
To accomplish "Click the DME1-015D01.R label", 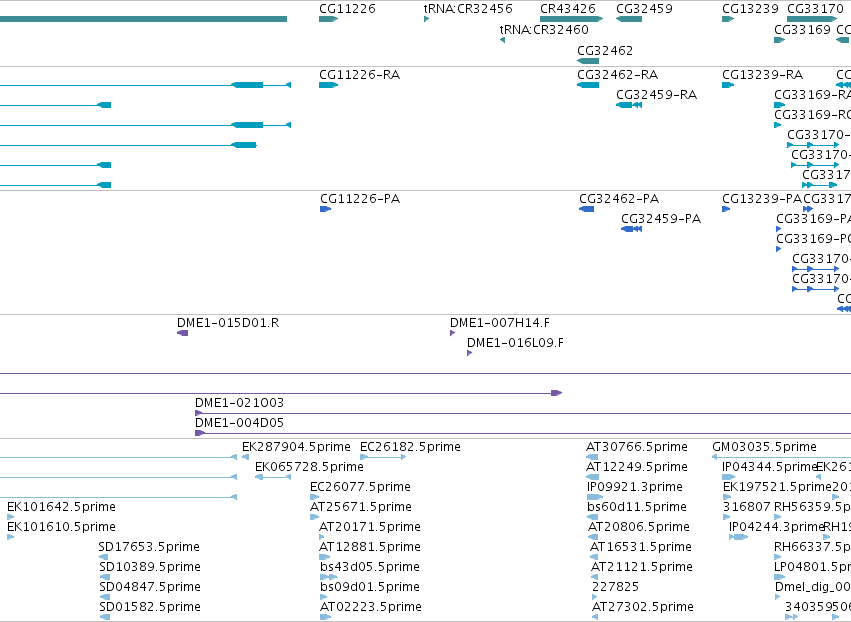I will tap(228, 323).
